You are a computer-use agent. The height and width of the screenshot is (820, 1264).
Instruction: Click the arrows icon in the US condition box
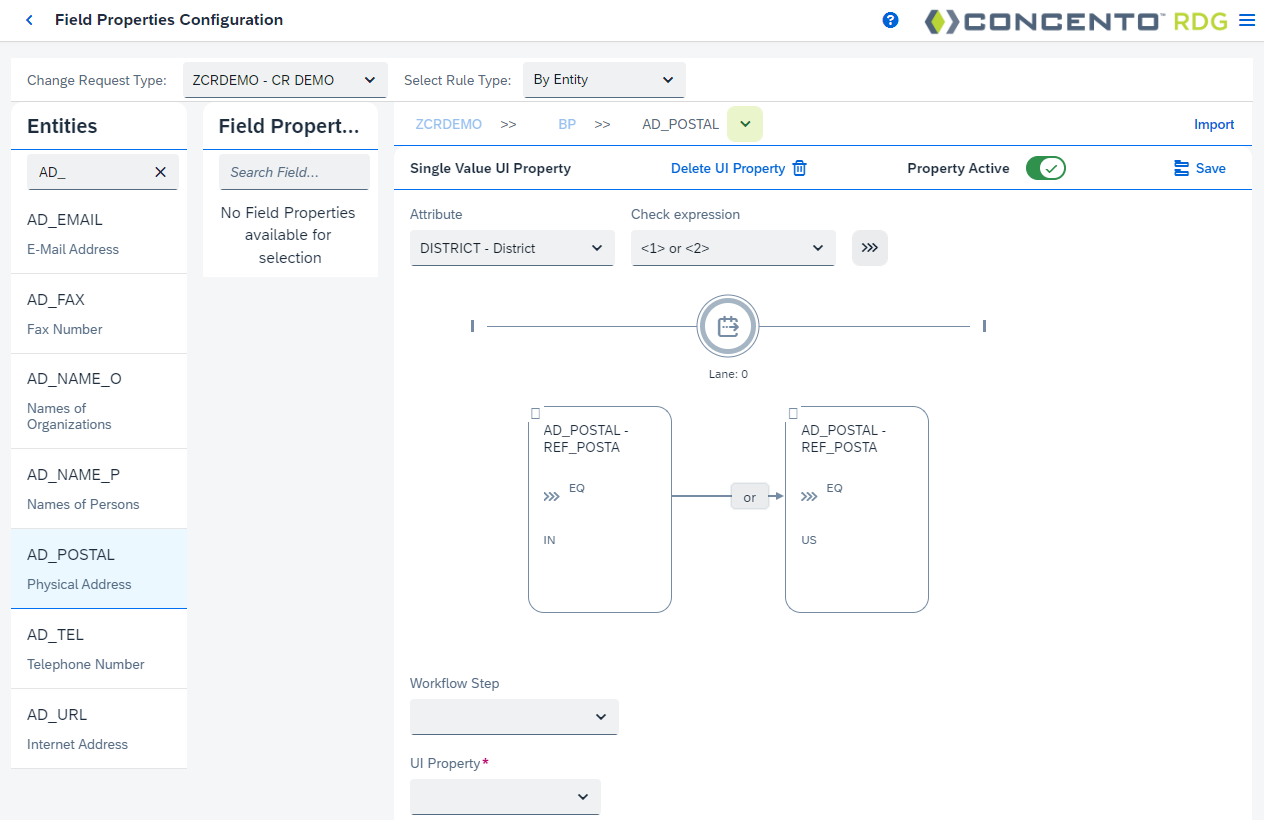tap(809, 496)
